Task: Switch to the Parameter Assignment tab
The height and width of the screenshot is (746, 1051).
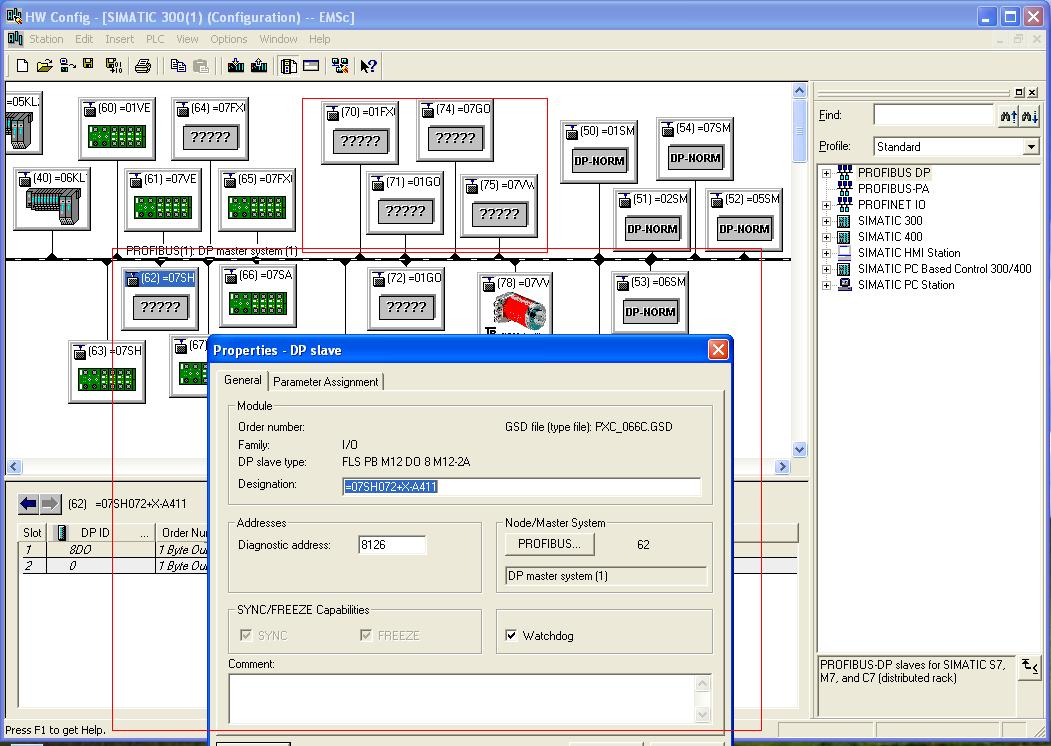Action: coord(326,382)
